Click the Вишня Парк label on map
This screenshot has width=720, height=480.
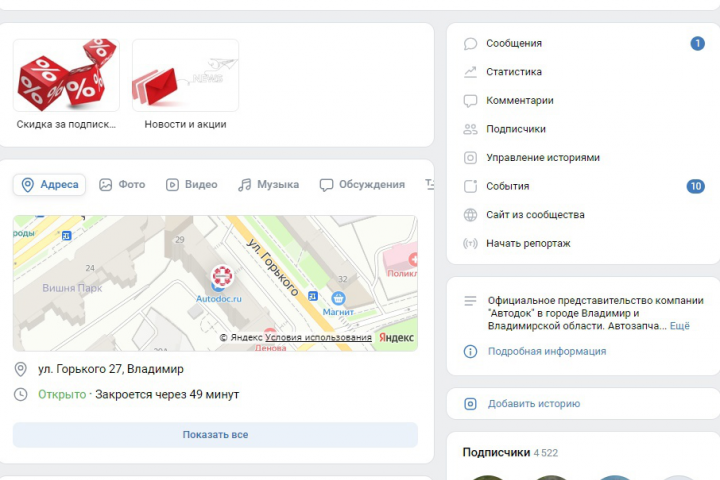tap(72, 288)
